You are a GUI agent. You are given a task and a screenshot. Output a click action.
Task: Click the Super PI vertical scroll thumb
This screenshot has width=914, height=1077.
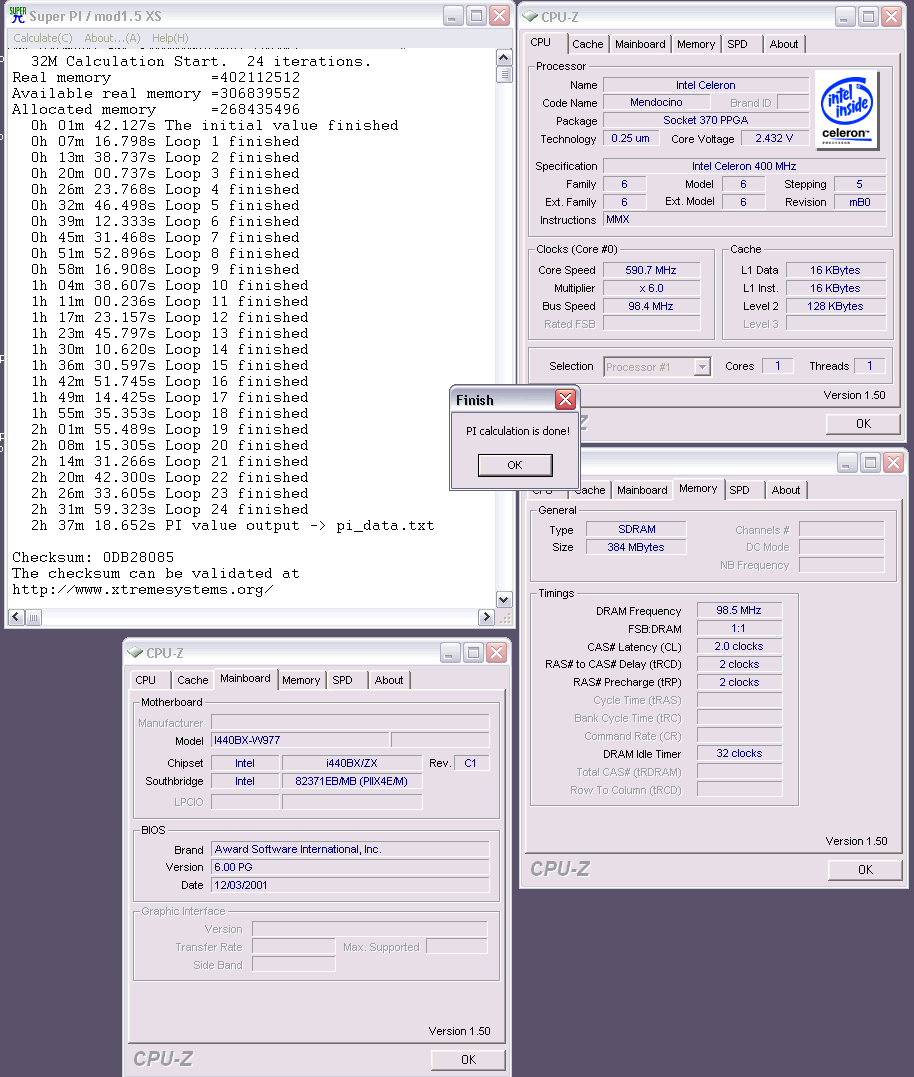(504, 74)
